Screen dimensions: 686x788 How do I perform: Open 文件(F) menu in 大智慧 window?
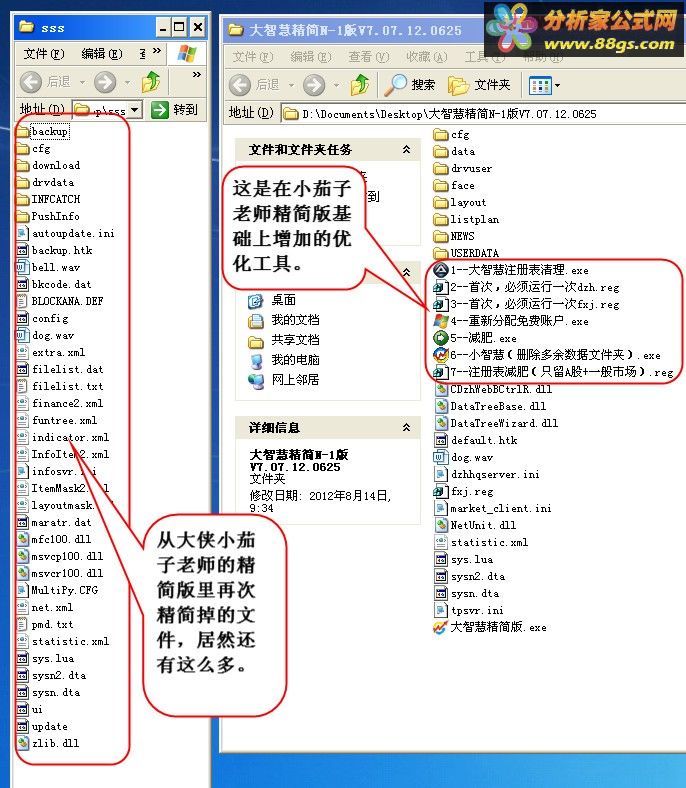pos(253,57)
